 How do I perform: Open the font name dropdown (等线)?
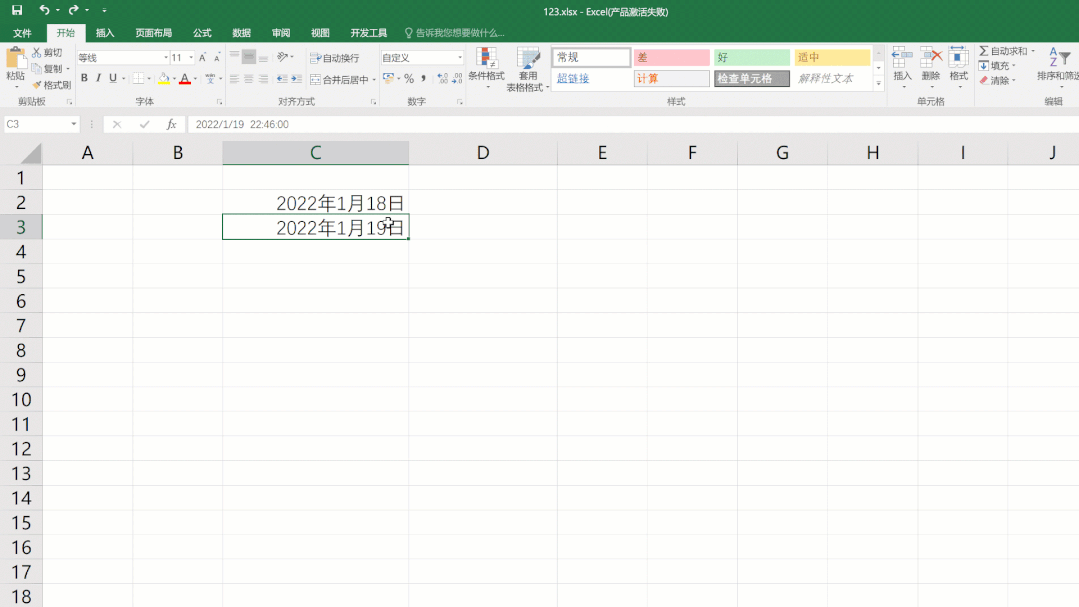coord(166,58)
